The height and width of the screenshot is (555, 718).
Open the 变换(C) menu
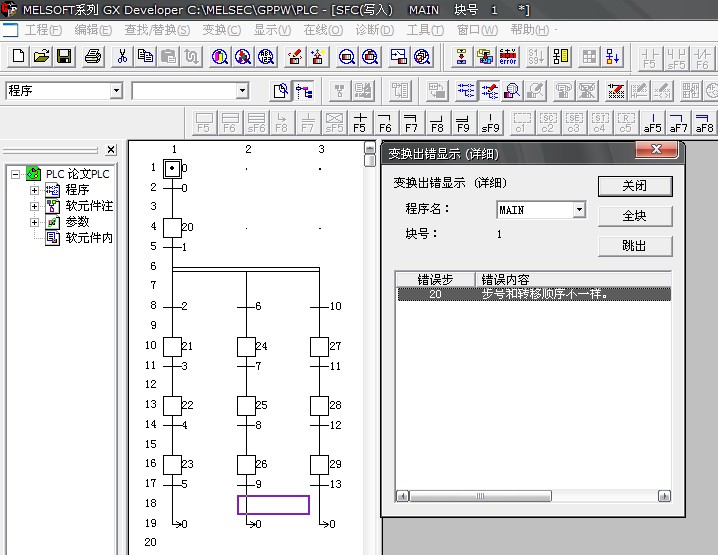(x=221, y=30)
